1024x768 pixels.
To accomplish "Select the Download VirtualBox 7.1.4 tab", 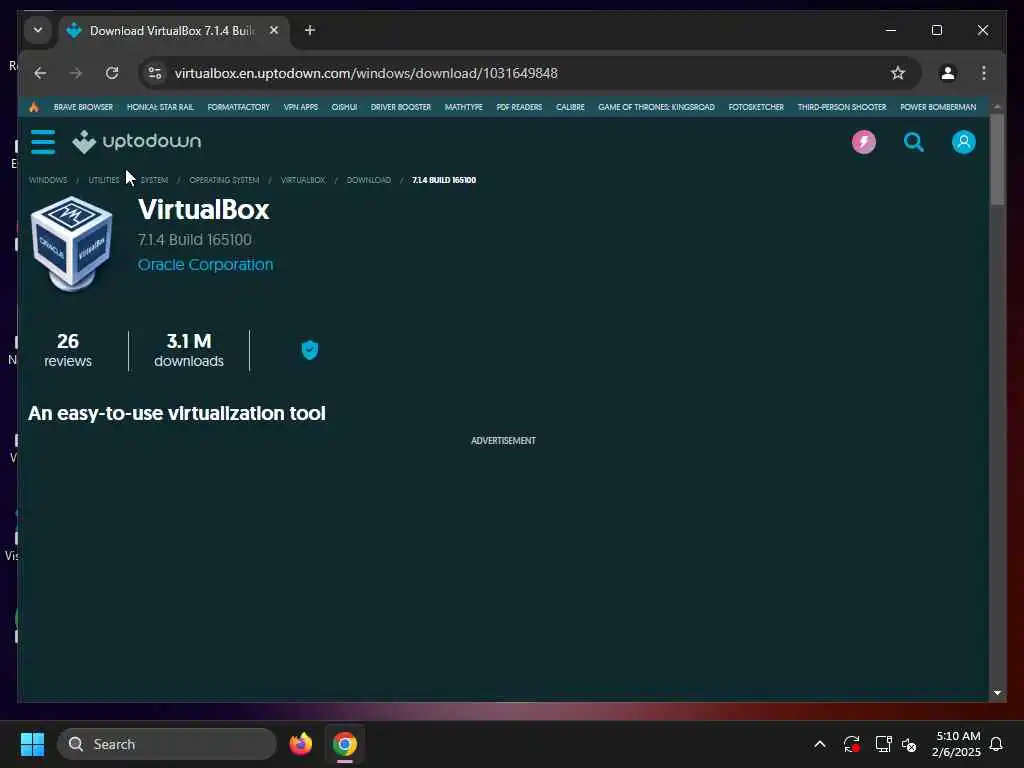I will point(174,31).
